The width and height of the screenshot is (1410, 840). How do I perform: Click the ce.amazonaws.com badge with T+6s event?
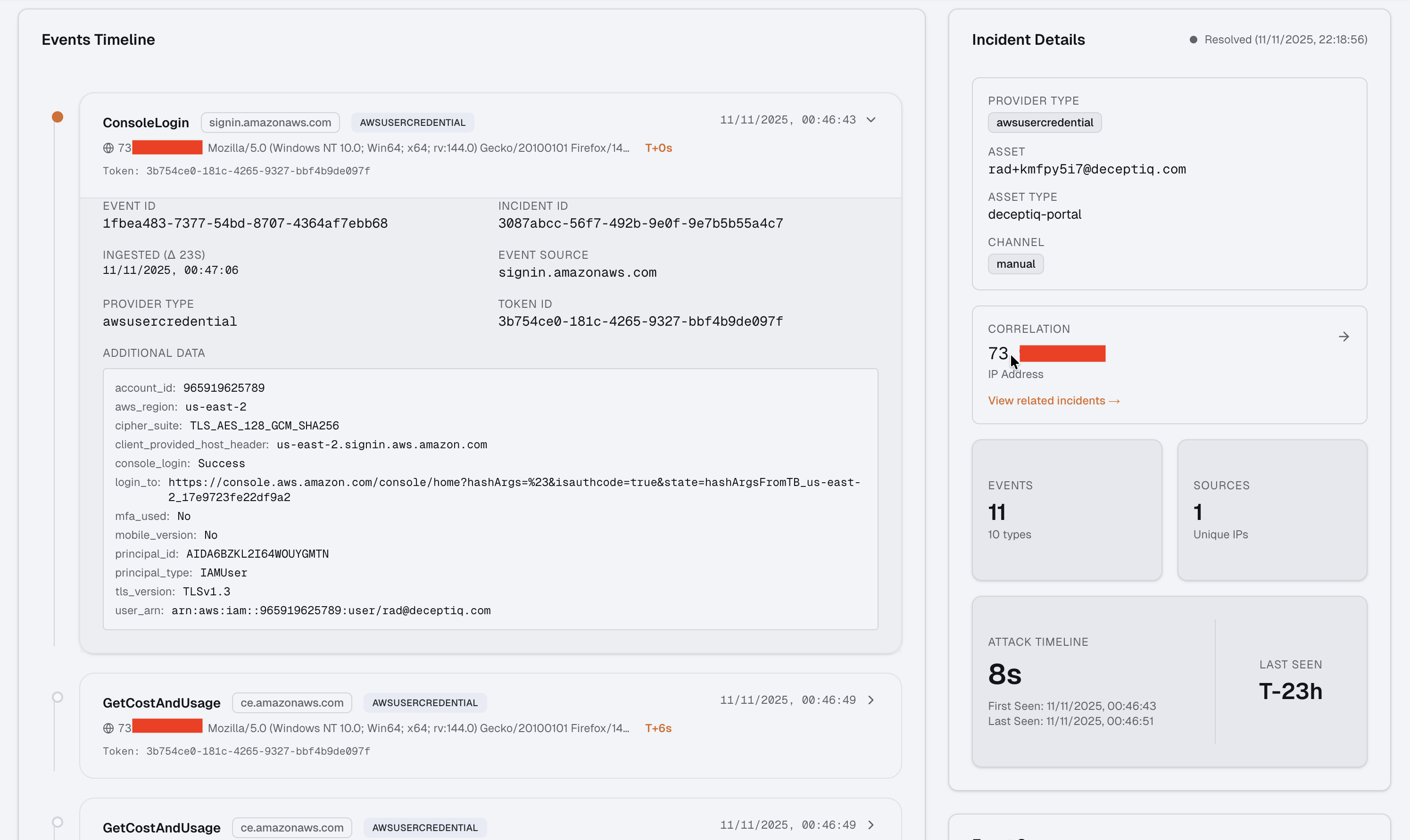pos(291,703)
